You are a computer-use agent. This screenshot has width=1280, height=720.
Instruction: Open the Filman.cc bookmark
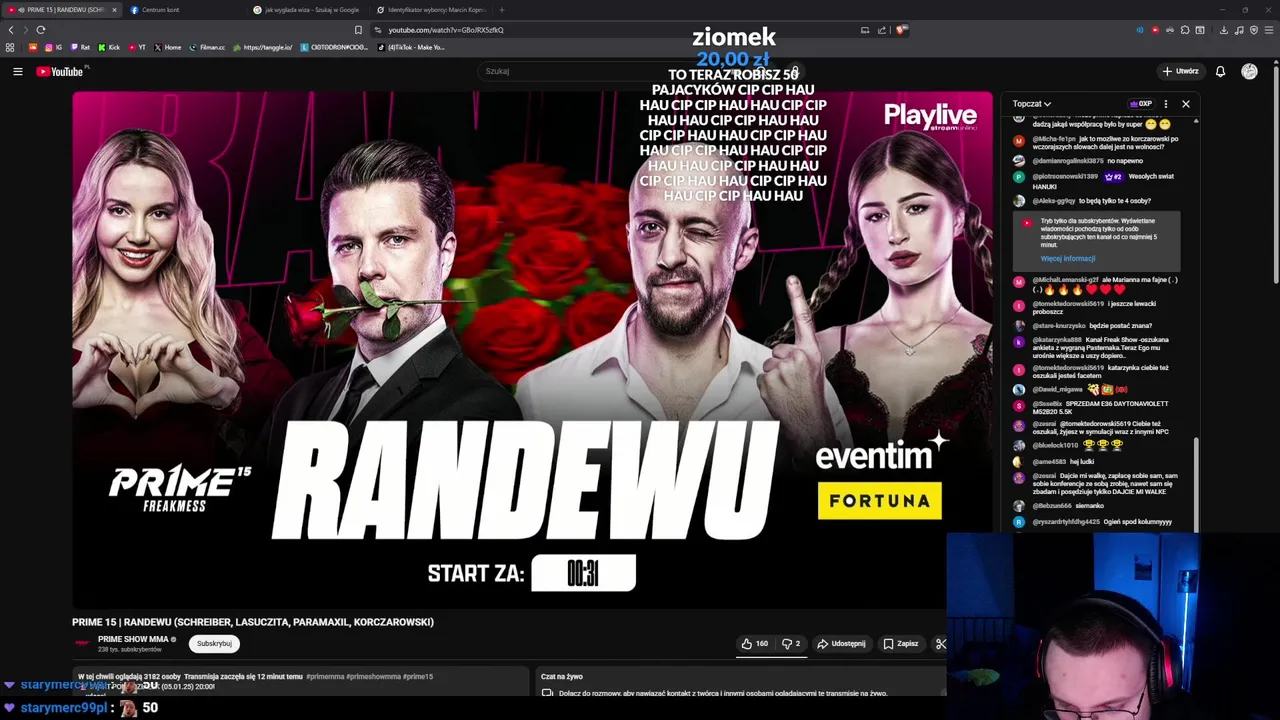click(x=208, y=47)
